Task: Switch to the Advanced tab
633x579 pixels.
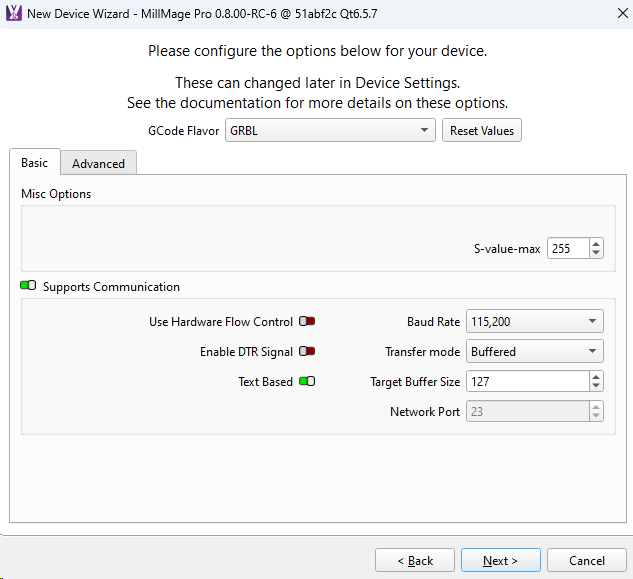Action: (98, 163)
